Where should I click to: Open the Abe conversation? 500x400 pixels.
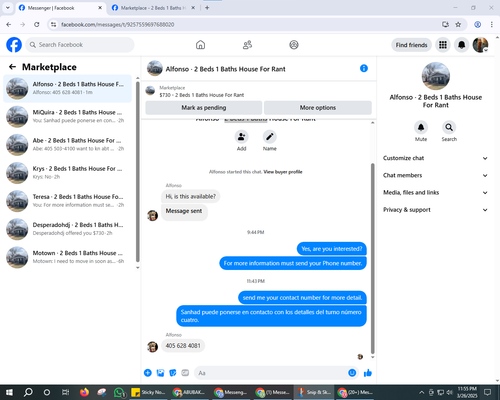click(68, 145)
